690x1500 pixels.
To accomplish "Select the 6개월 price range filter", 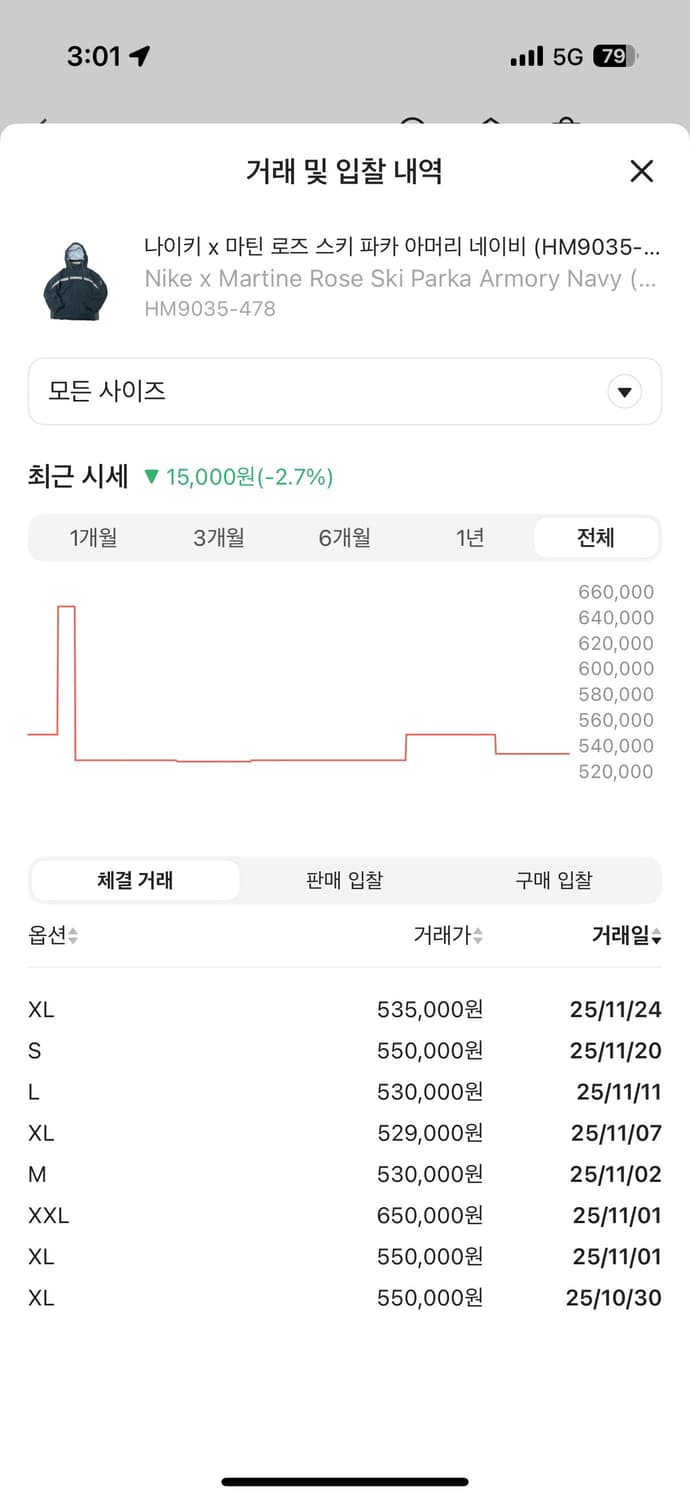I will [345, 537].
